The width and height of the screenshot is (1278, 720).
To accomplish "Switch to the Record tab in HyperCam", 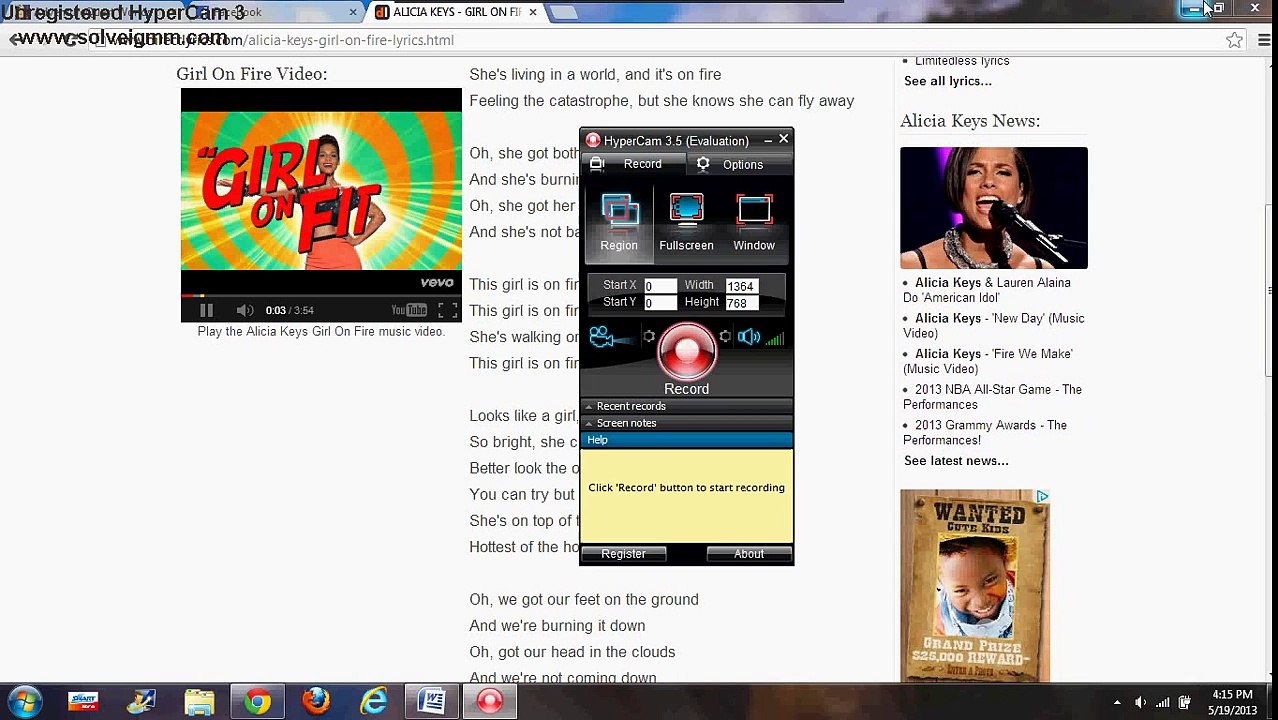I will [632, 164].
